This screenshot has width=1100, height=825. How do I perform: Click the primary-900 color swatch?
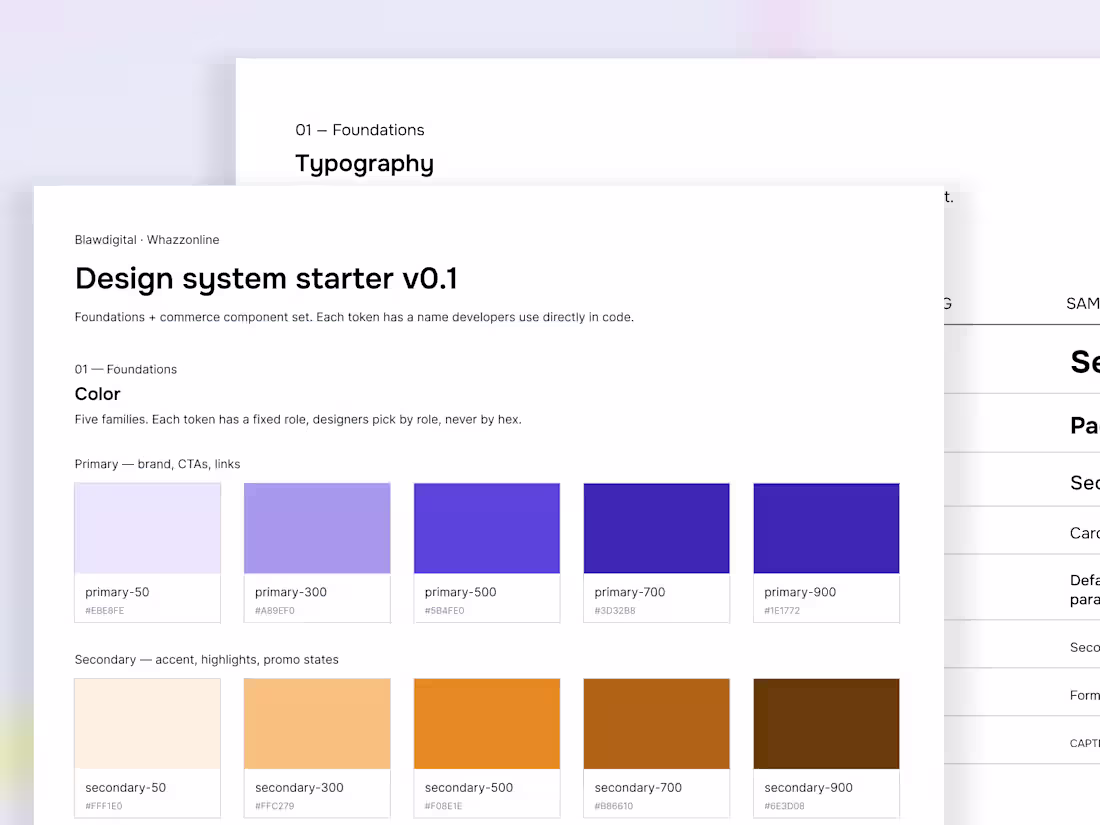[826, 528]
